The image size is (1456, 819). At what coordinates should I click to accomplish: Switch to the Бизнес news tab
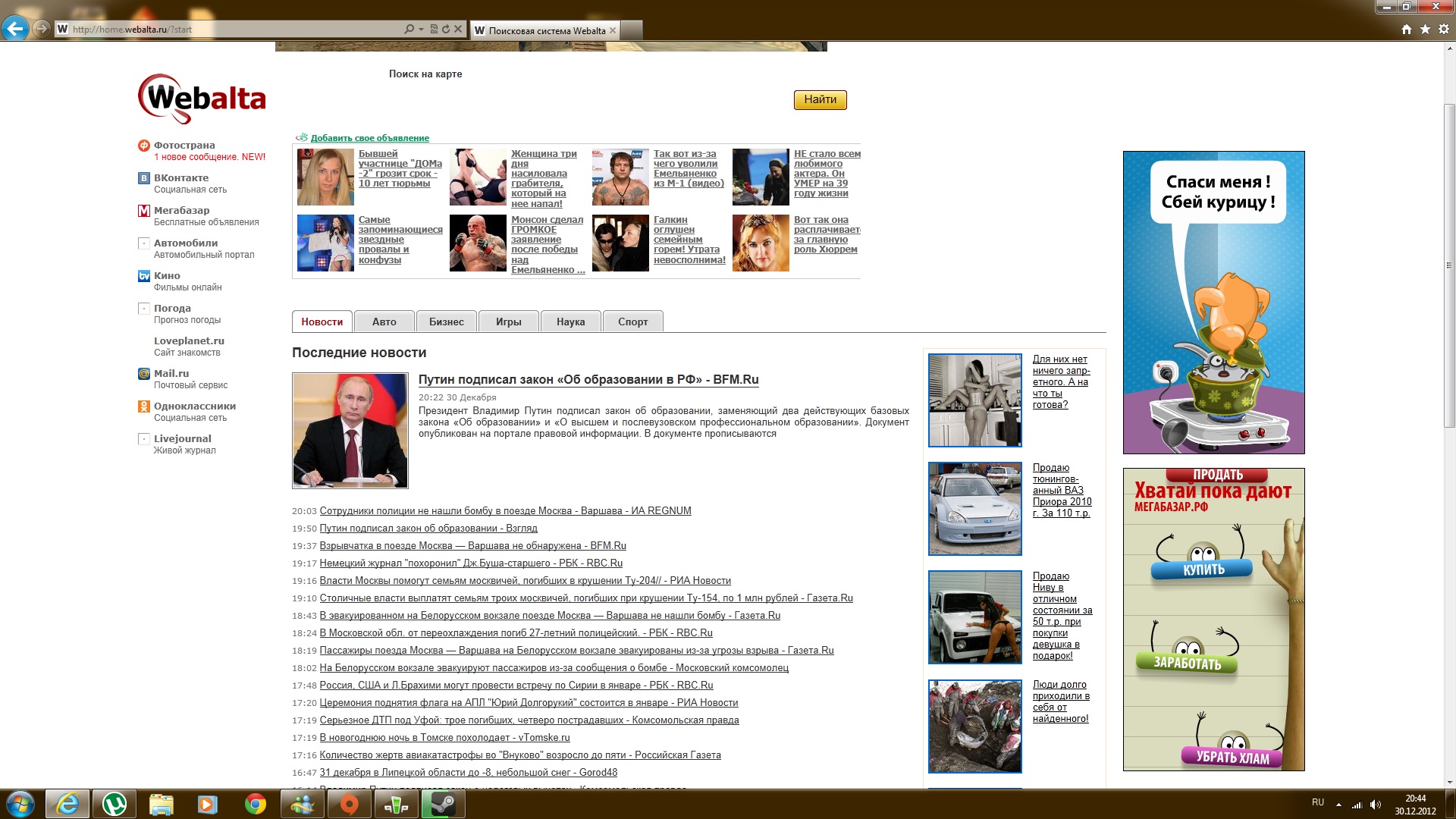click(x=446, y=322)
